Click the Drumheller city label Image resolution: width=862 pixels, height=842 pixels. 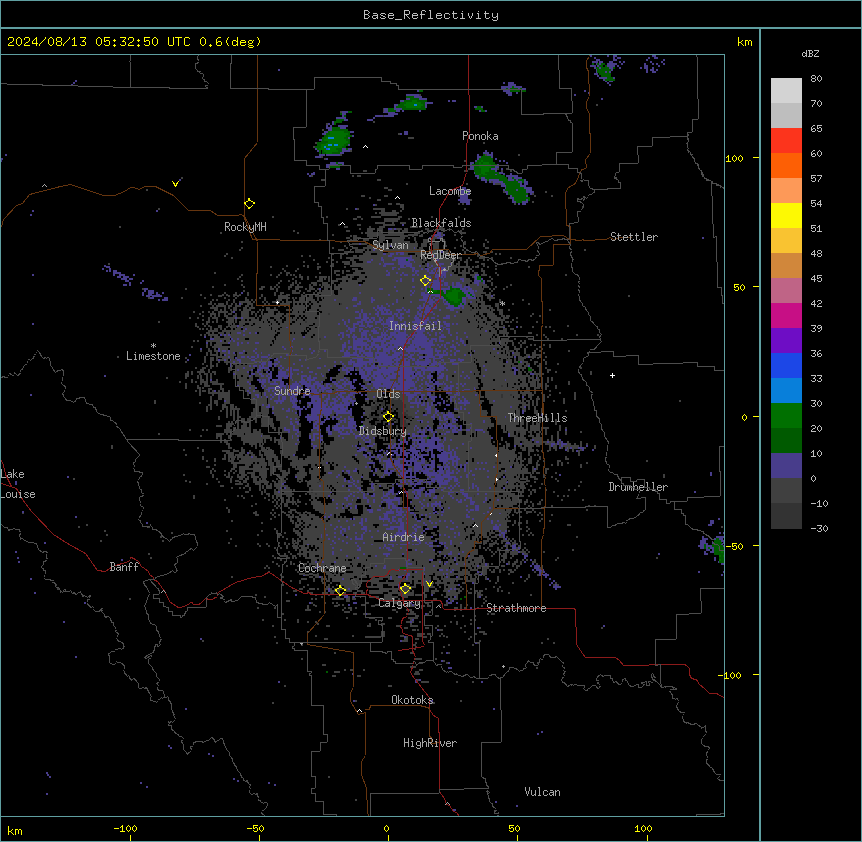[x=638, y=487]
